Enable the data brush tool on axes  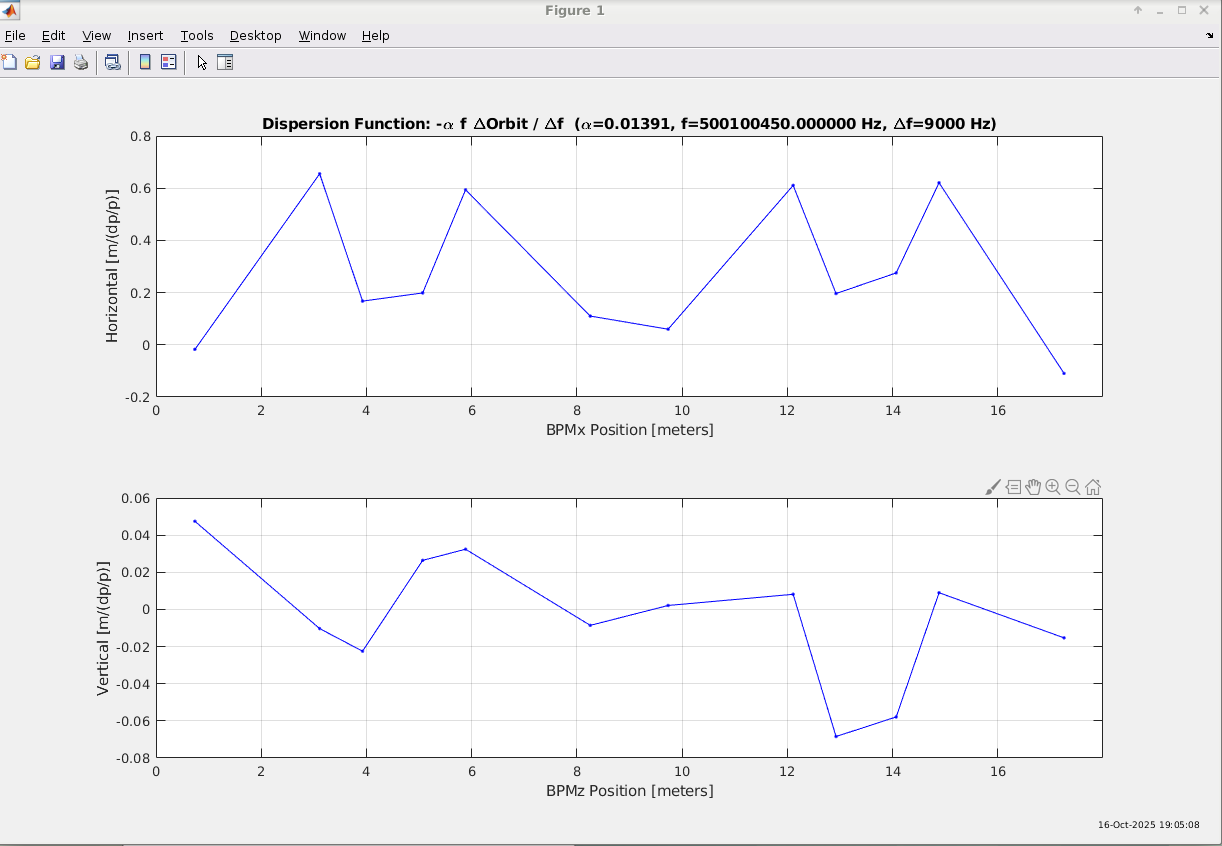(x=993, y=487)
